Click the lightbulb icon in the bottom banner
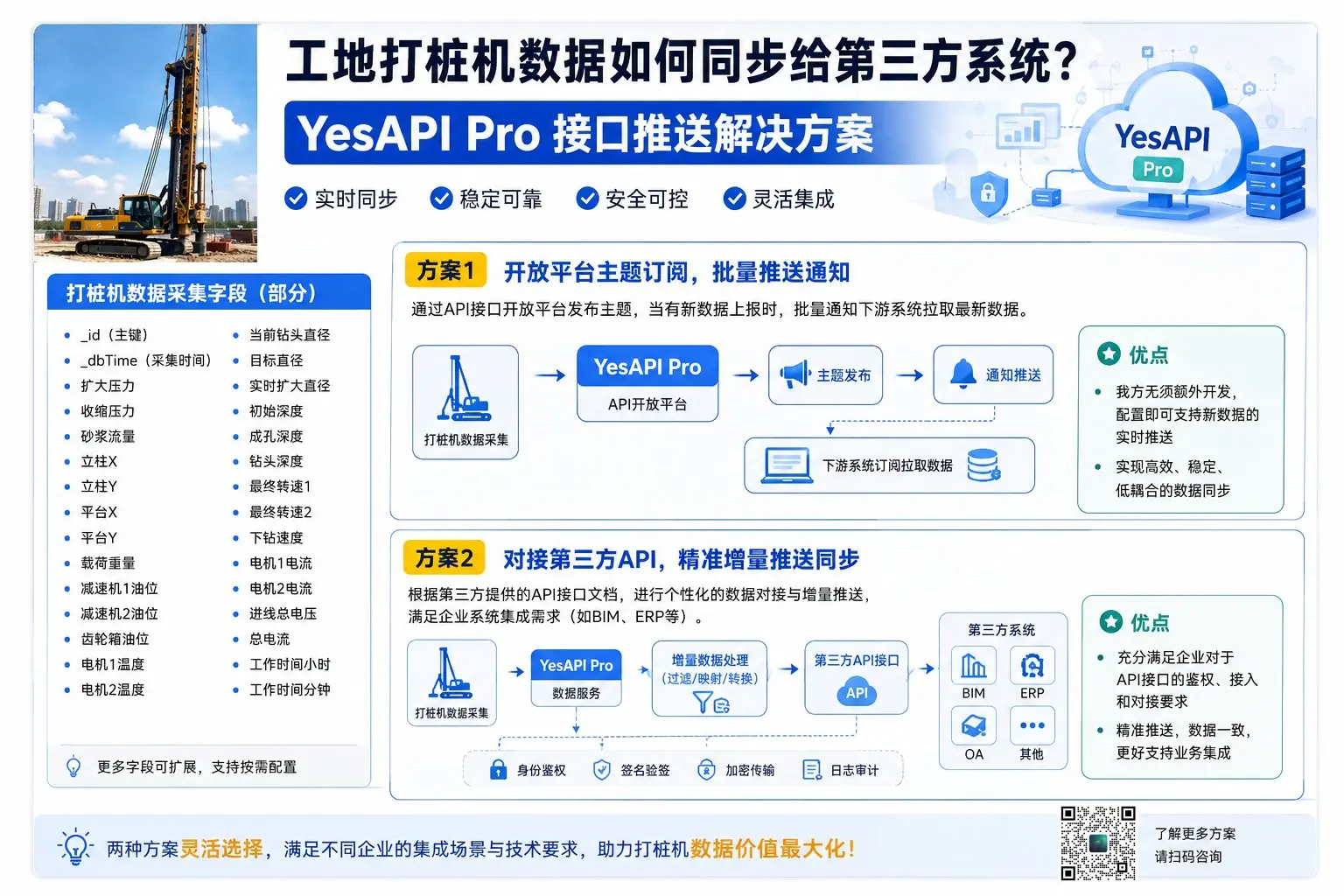The height and width of the screenshot is (896, 1344). [x=75, y=847]
